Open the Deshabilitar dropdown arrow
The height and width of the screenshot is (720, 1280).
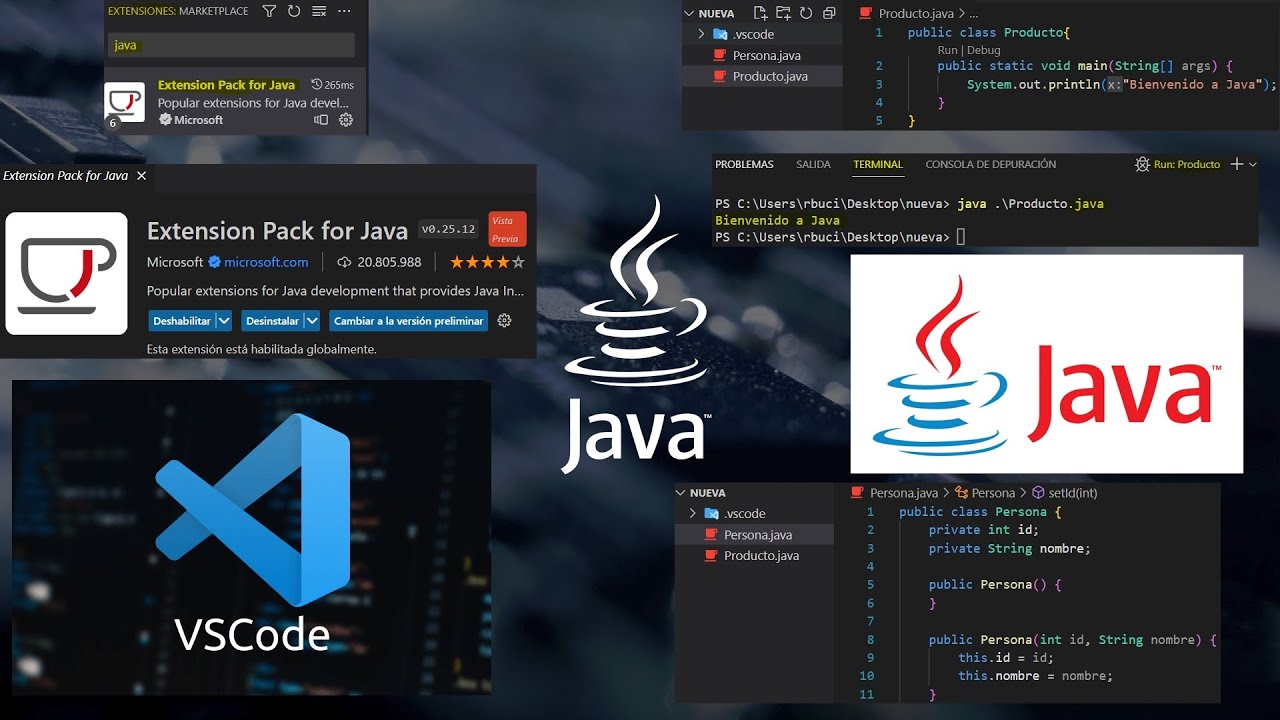[224, 321]
